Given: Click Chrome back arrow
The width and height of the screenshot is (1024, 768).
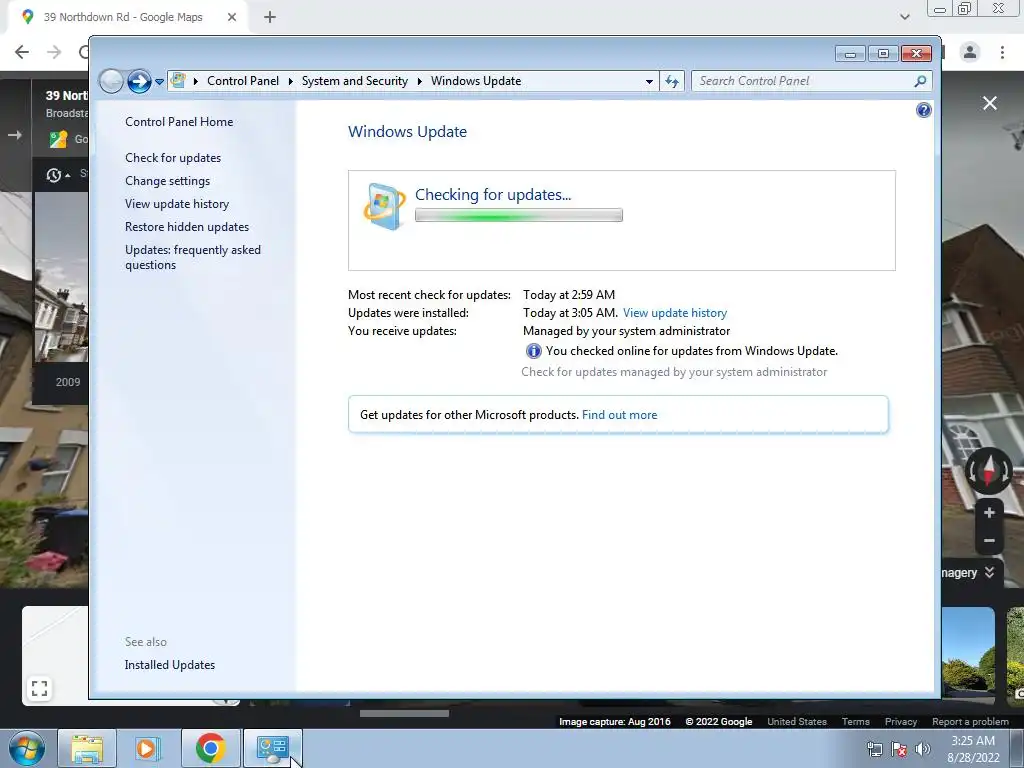Looking at the screenshot, I should tap(22, 52).
